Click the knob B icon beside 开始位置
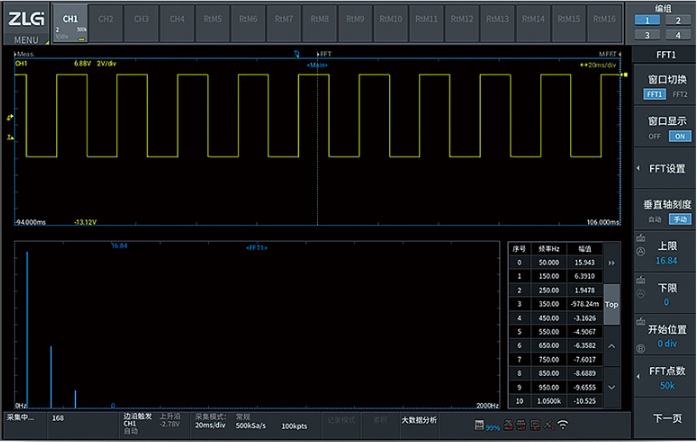 click(x=641, y=349)
